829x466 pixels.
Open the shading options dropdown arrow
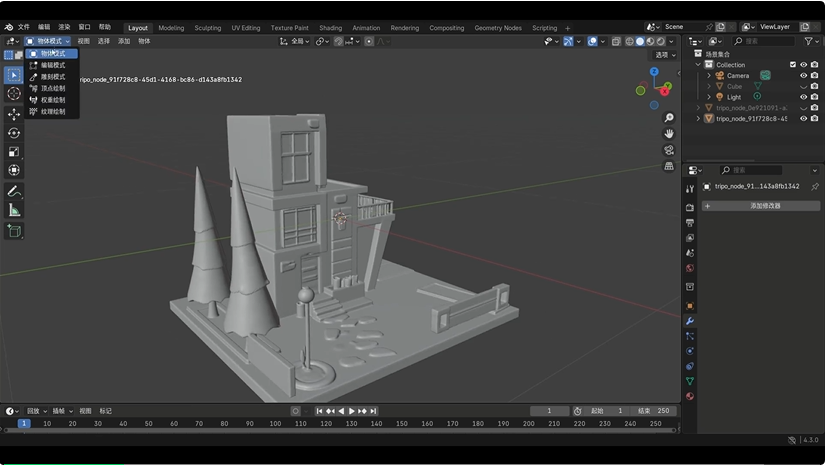pyautogui.click(x=671, y=41)
